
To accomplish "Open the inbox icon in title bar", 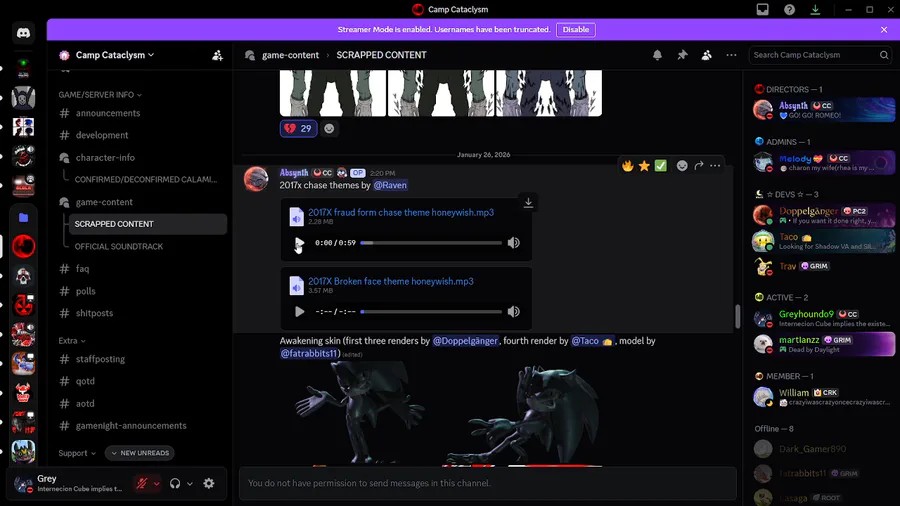I will (x=762, y=10).
